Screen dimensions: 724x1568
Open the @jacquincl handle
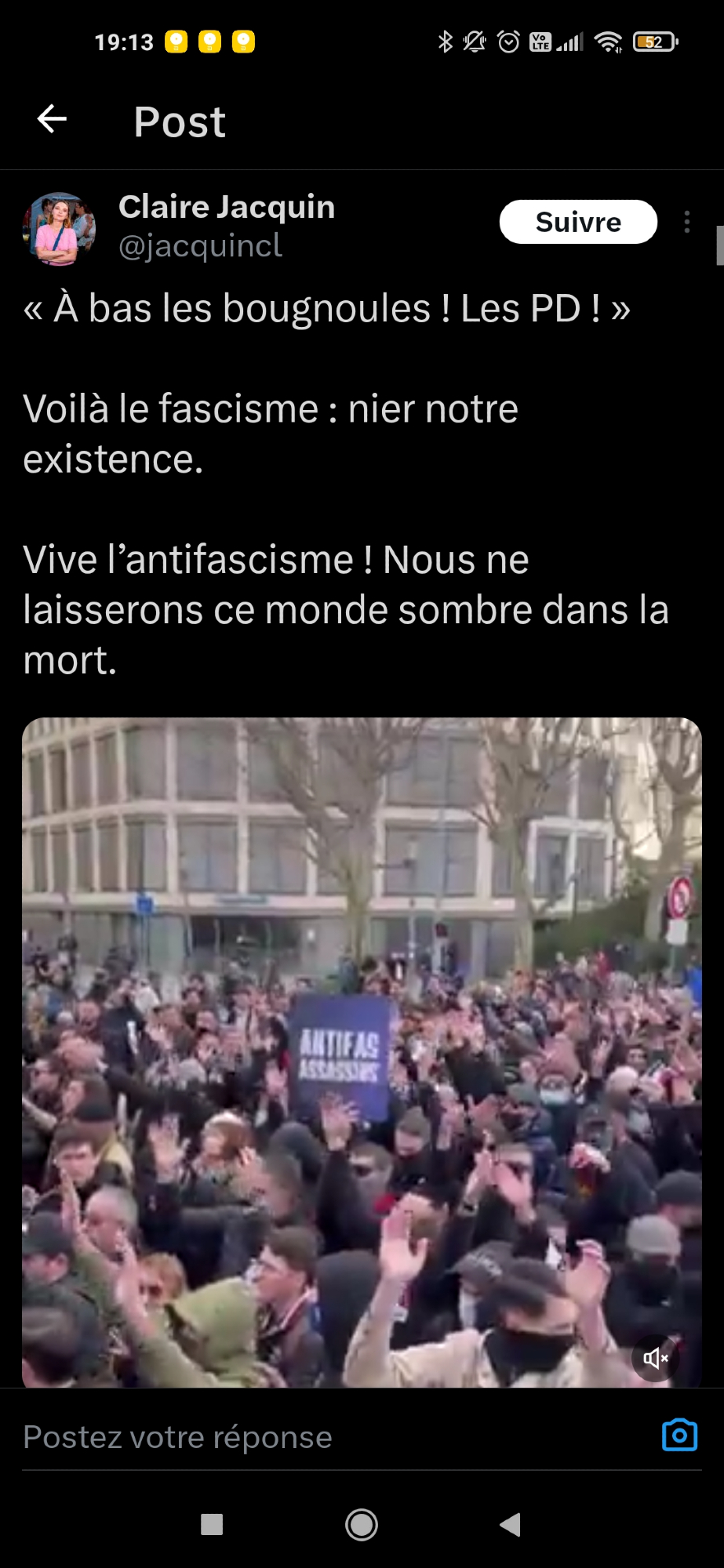[200, 246]
